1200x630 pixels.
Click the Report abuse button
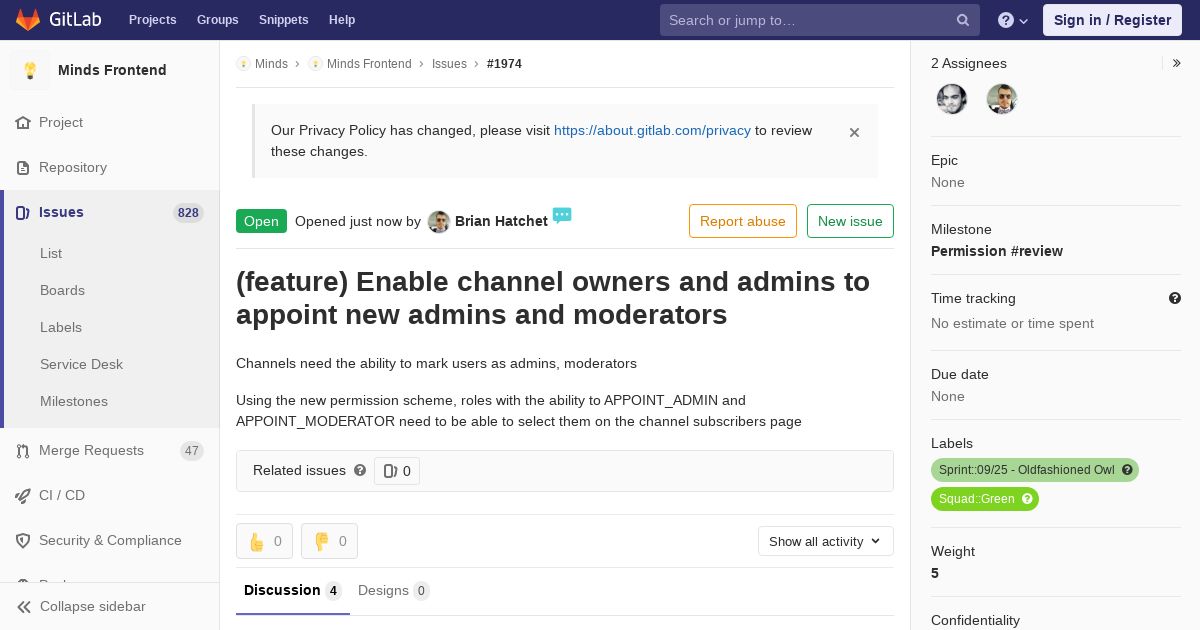[x=743, y=221]
